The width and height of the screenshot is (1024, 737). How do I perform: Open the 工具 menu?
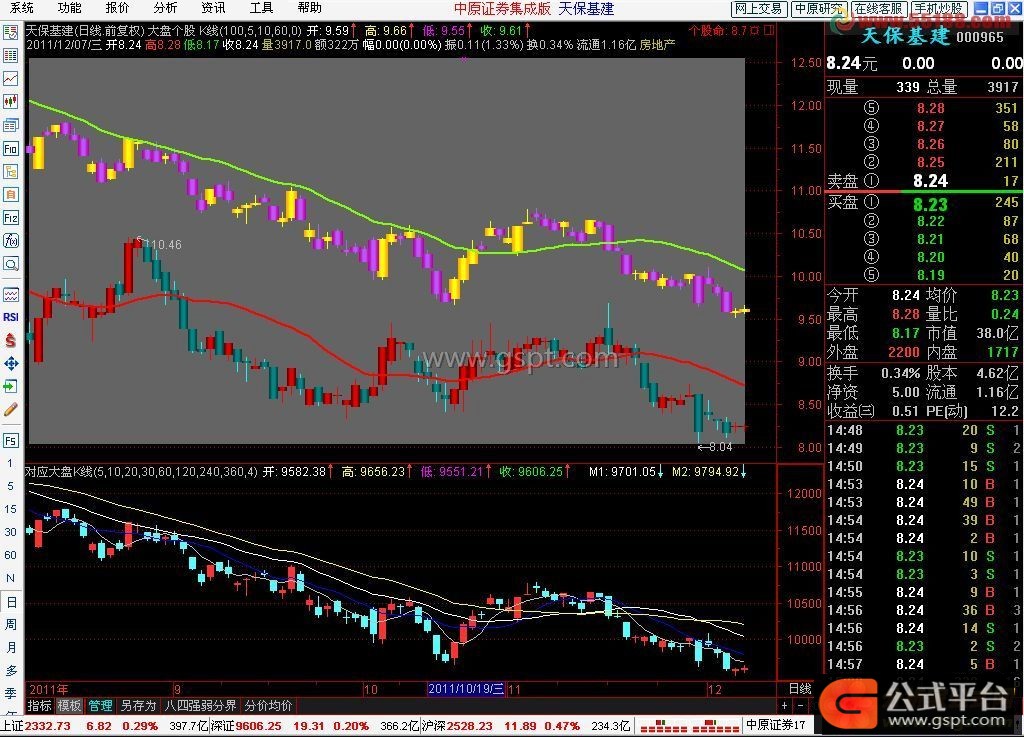coord(261,8)
